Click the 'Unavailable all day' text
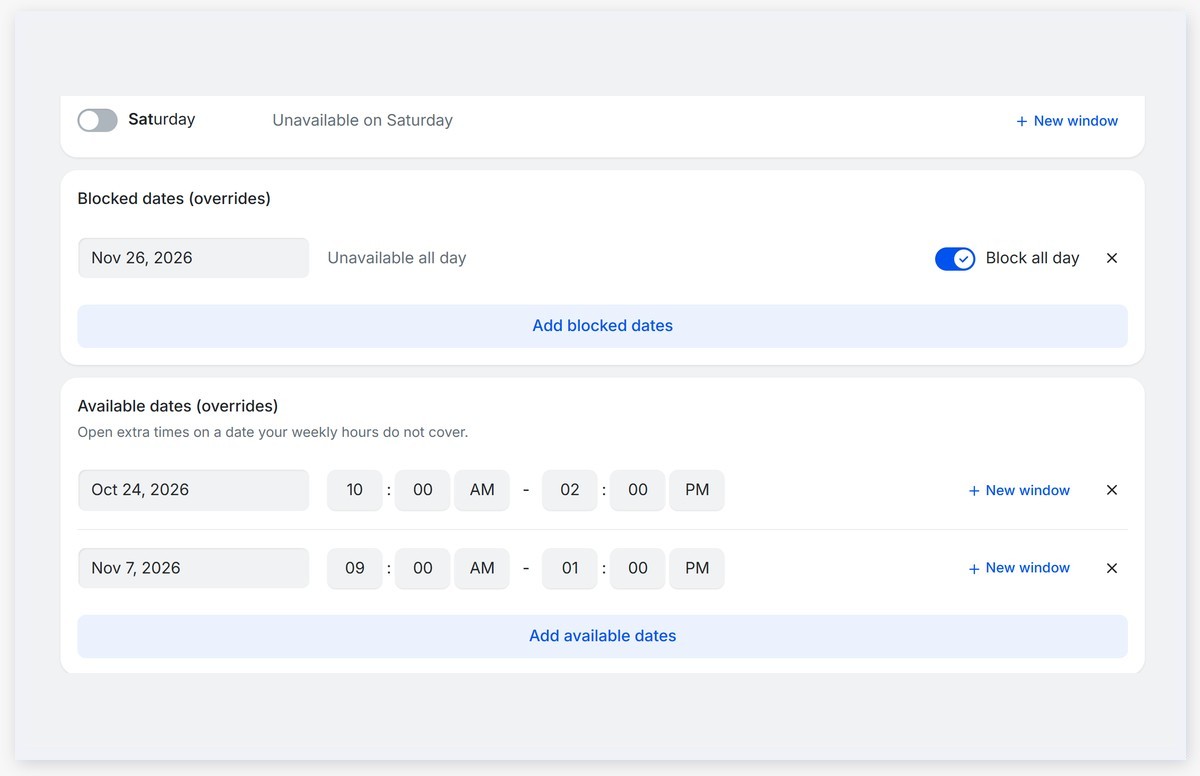This screenshot has height=776, width=1200. 397,258
